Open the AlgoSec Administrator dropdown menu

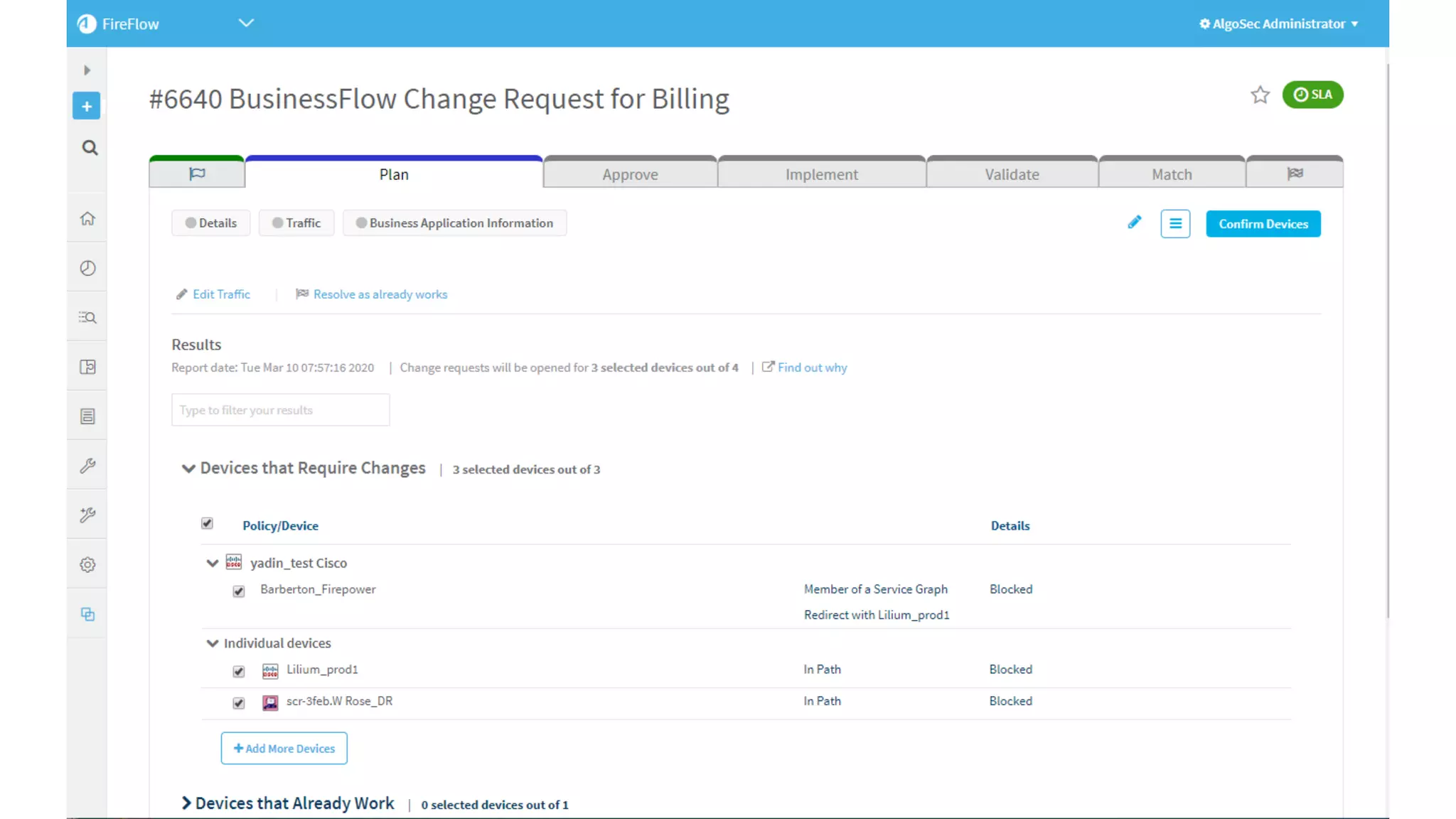1279,23
